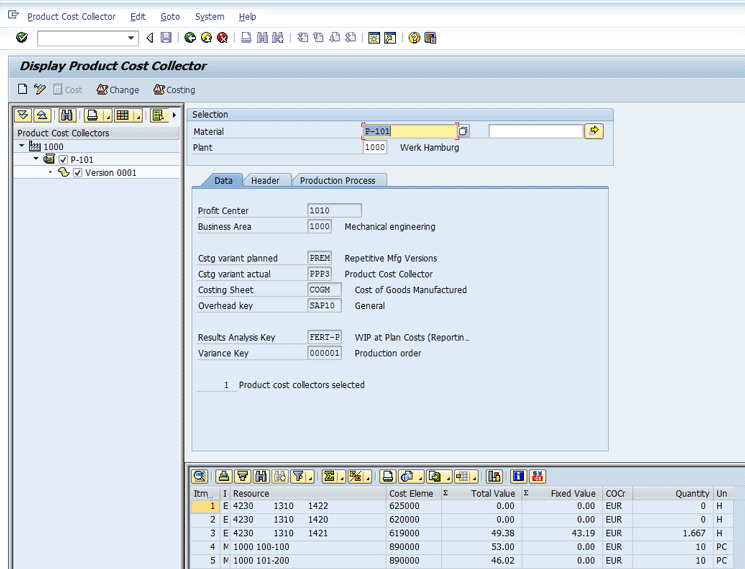Click the Find binoculars icon in tree toolbar
Image resolution: width=745 pixels, height=569 pixels.
(x=69, y=115)
